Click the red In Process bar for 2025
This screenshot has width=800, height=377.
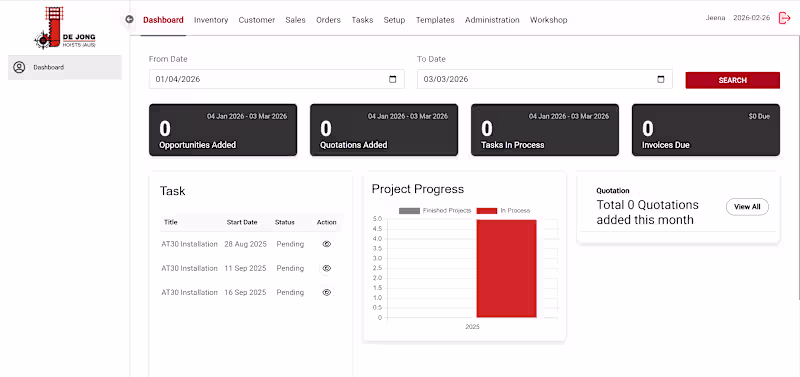pyautogui.click(x=506, y=268)
